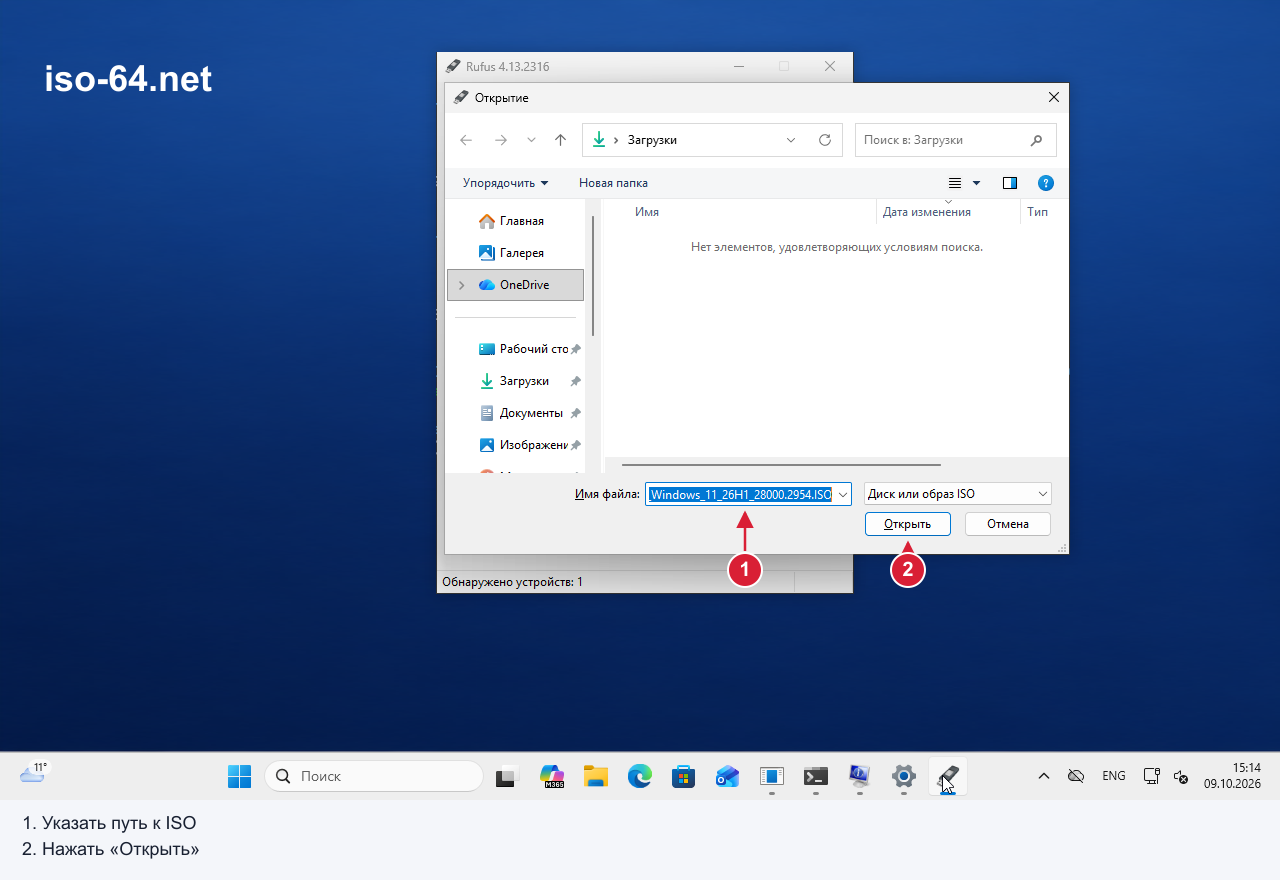Expand the OneDrive tree node

coord(461,285)
